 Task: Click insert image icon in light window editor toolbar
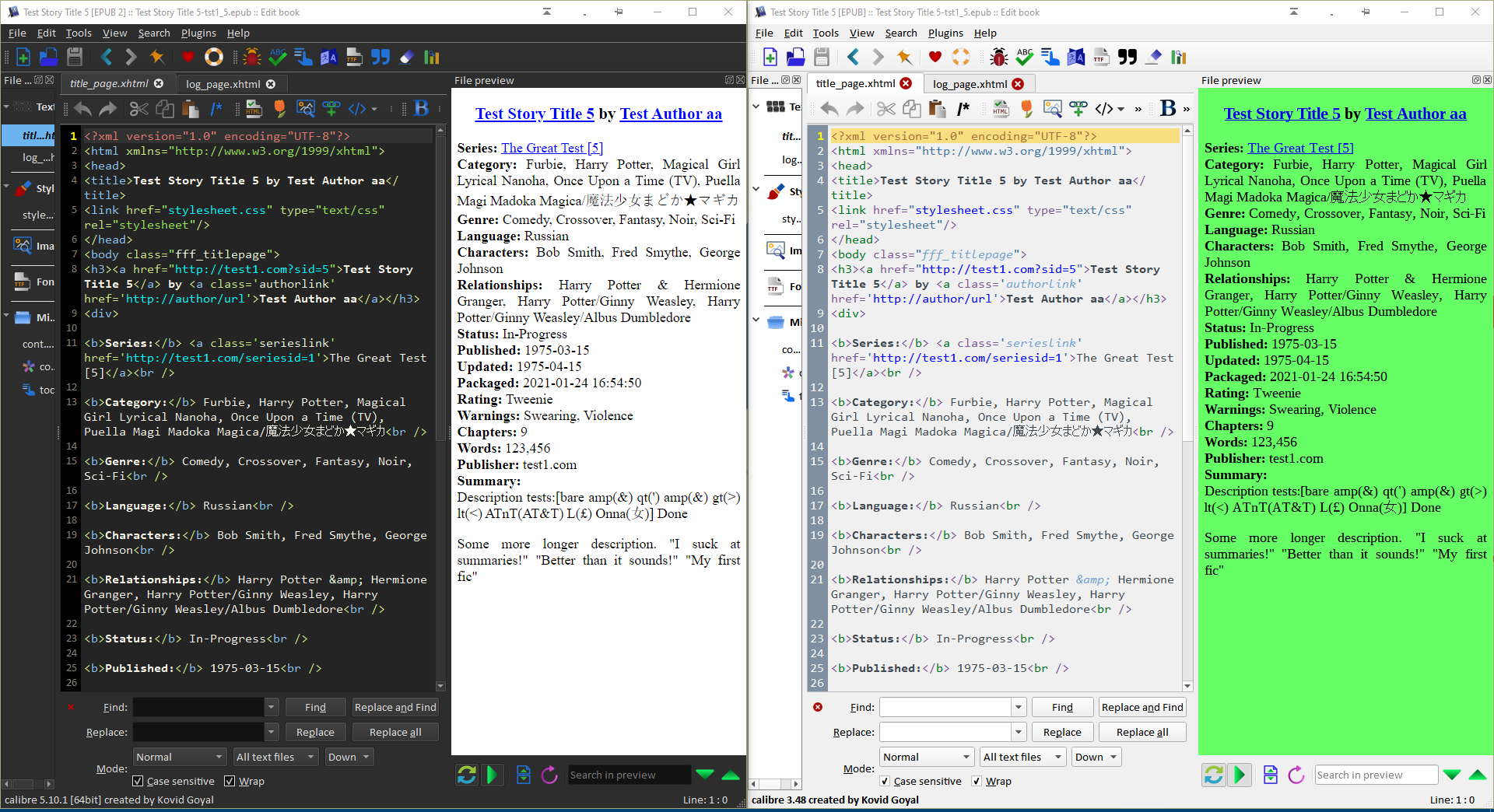click(1052, 109)
